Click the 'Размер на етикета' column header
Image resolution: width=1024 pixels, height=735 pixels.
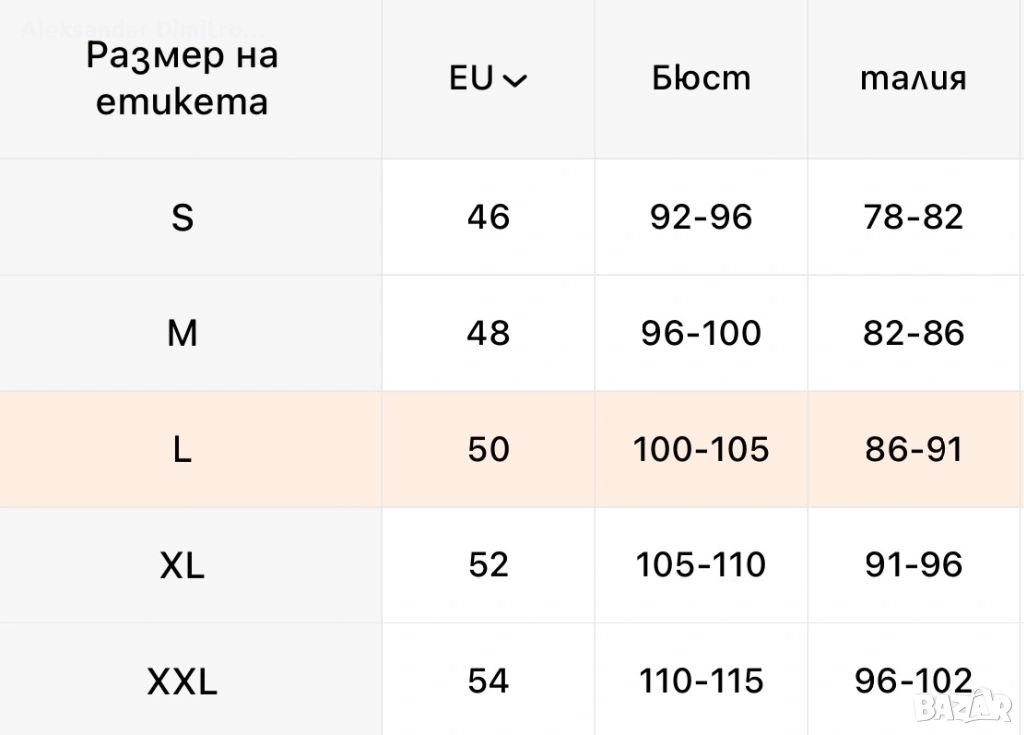[182, 79]
